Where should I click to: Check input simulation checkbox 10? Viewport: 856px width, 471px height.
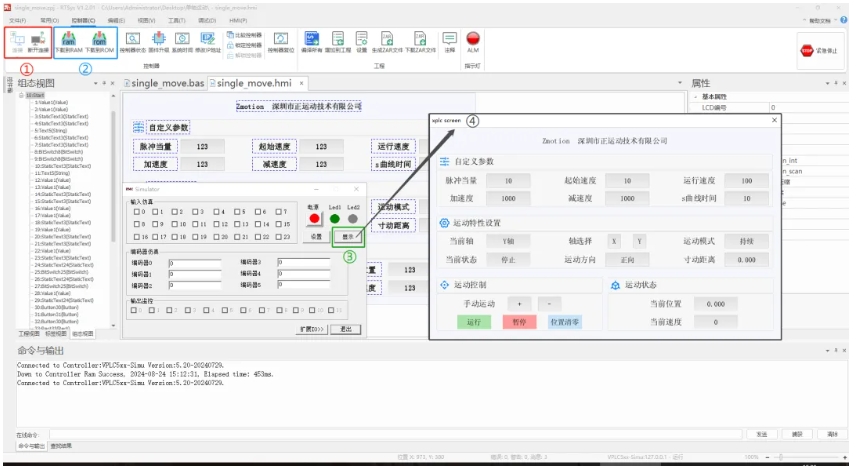point(174,224)
